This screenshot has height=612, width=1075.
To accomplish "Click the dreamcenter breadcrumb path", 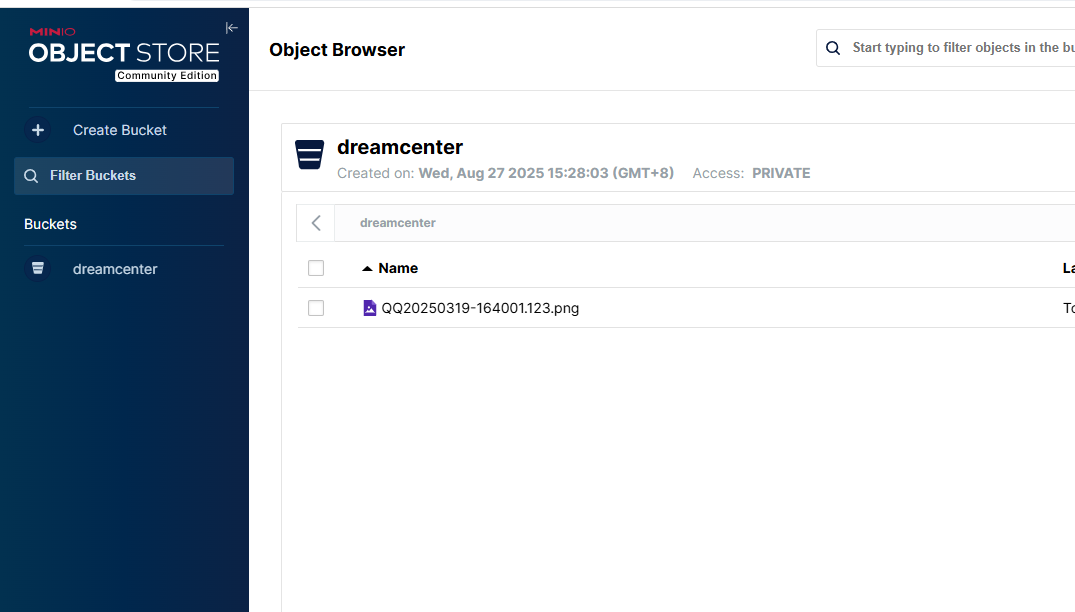I will point(398,223).
